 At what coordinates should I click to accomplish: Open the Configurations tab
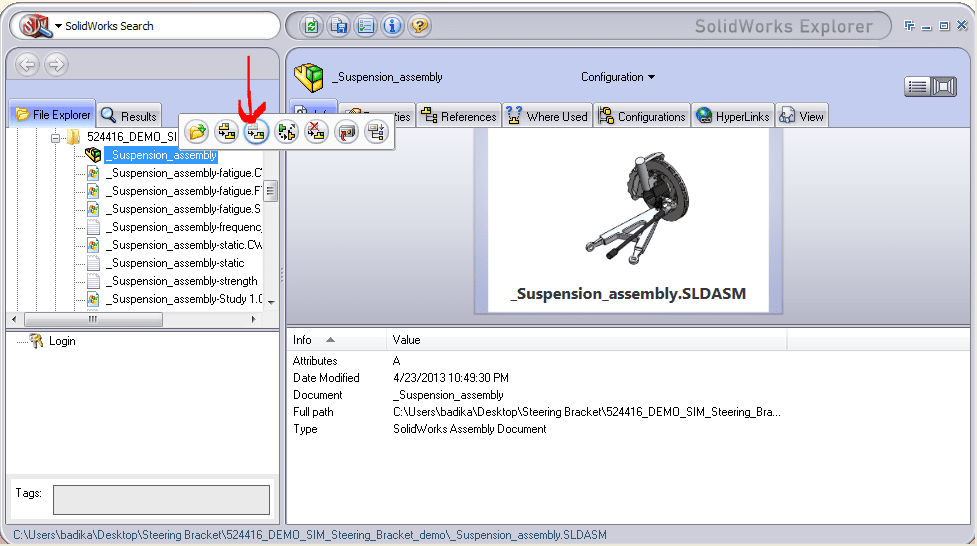click(x=642, y=116)
